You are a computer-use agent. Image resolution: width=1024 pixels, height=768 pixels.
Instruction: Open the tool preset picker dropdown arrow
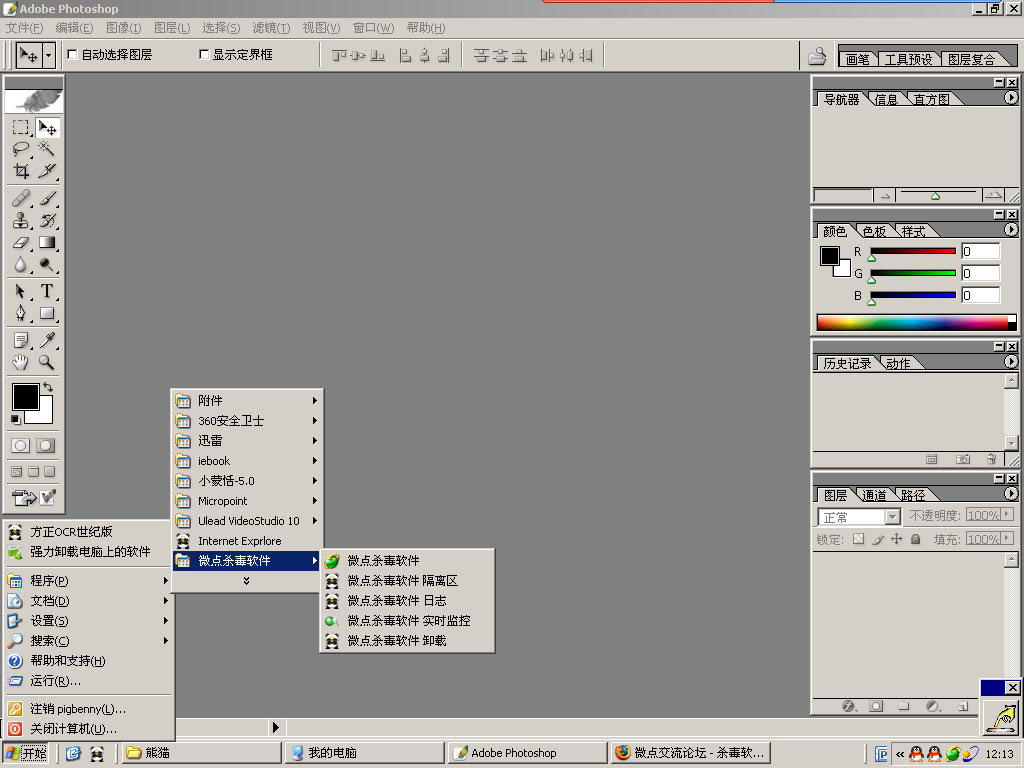pos(48,56)
